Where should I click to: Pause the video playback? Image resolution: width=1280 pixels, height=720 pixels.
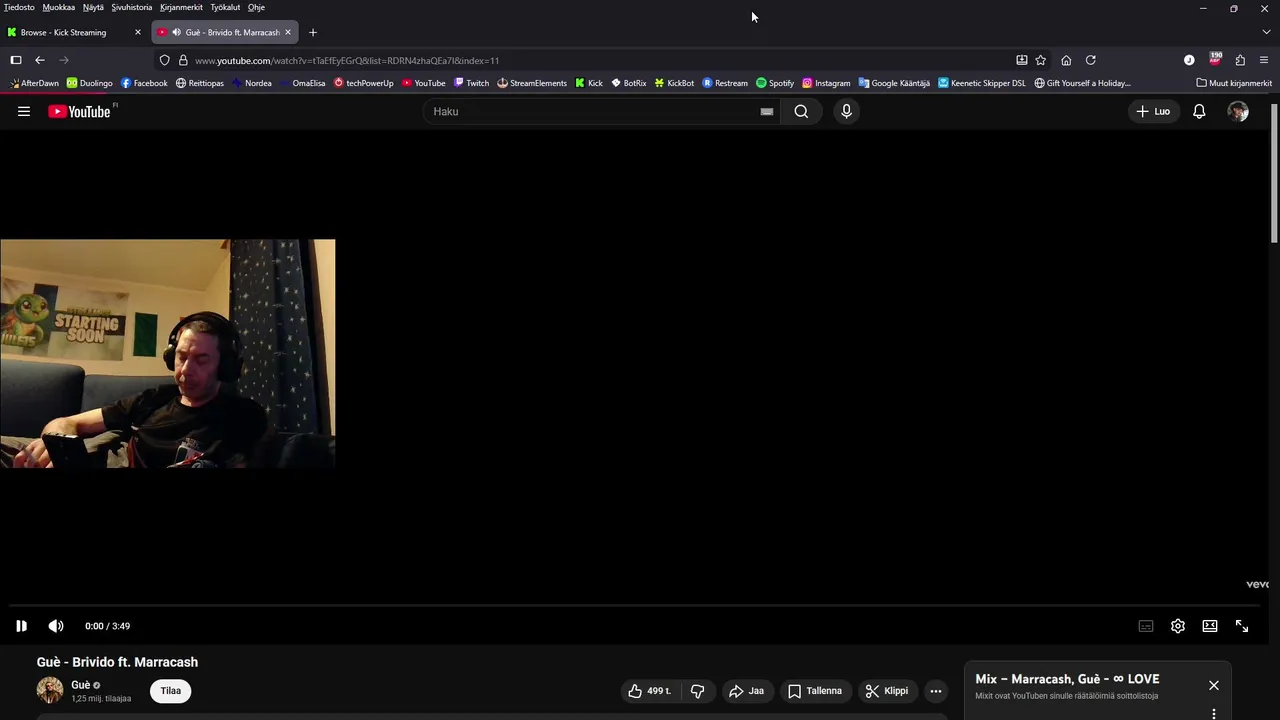[x=21, y=626]
